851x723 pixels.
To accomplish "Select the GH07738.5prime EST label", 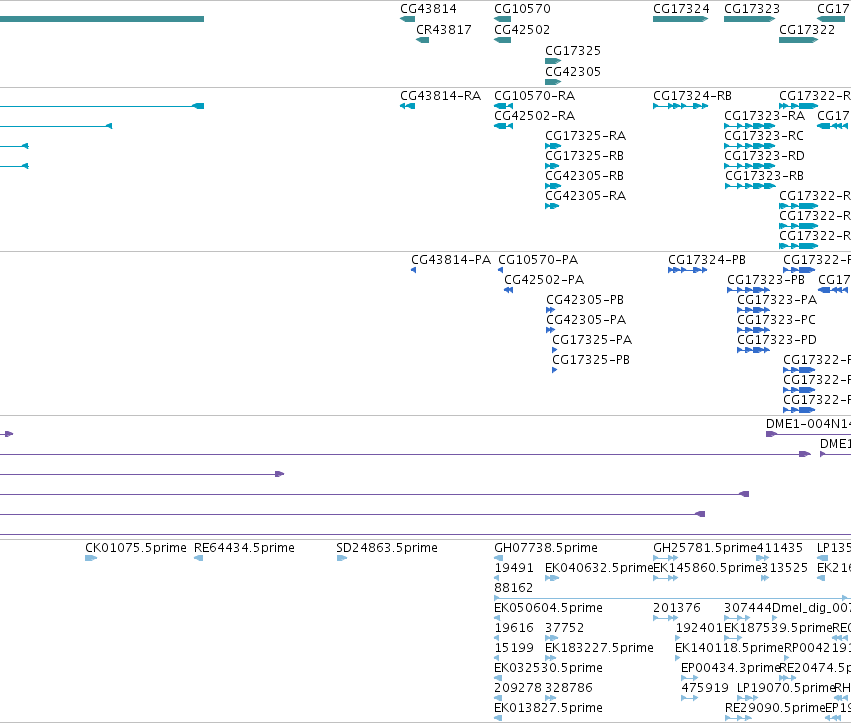I will pos(546,548).
